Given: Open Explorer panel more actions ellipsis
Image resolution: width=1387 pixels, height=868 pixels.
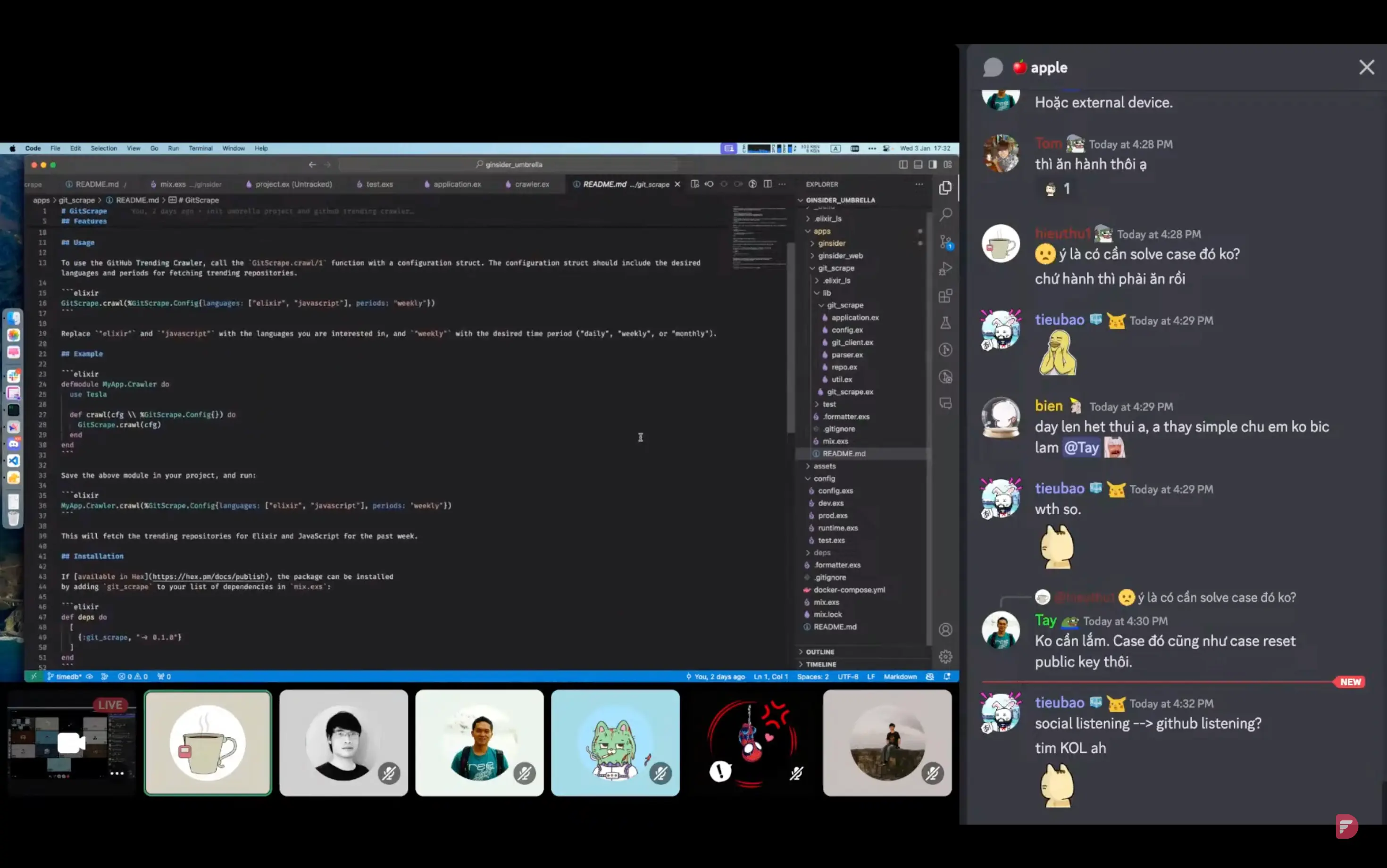Looking at the screenshot, I should coord(919,184).
